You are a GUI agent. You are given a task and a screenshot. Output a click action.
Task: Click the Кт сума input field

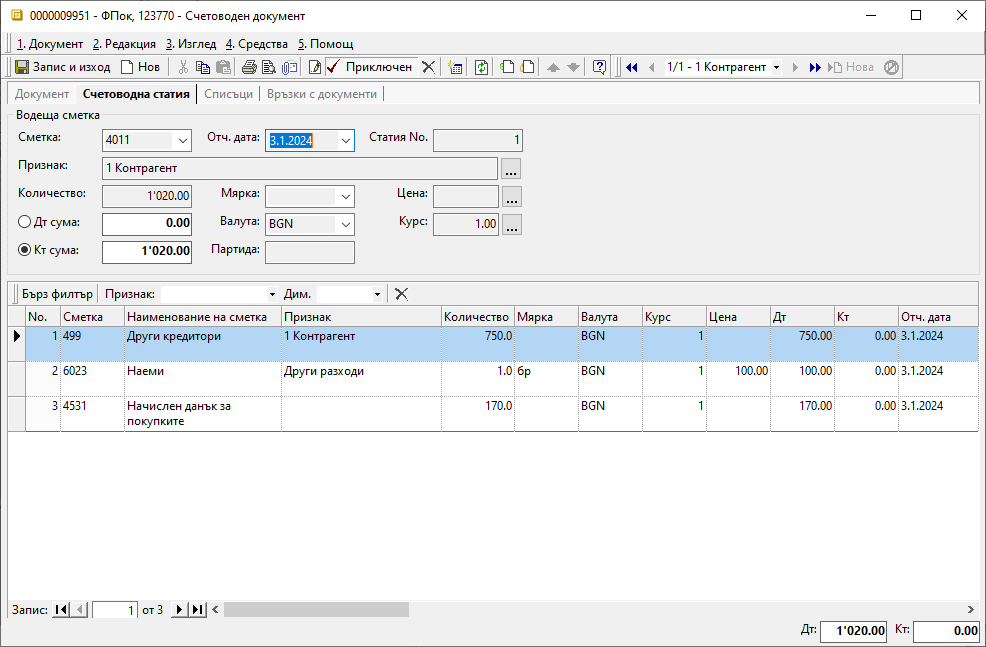click(147, 251)
